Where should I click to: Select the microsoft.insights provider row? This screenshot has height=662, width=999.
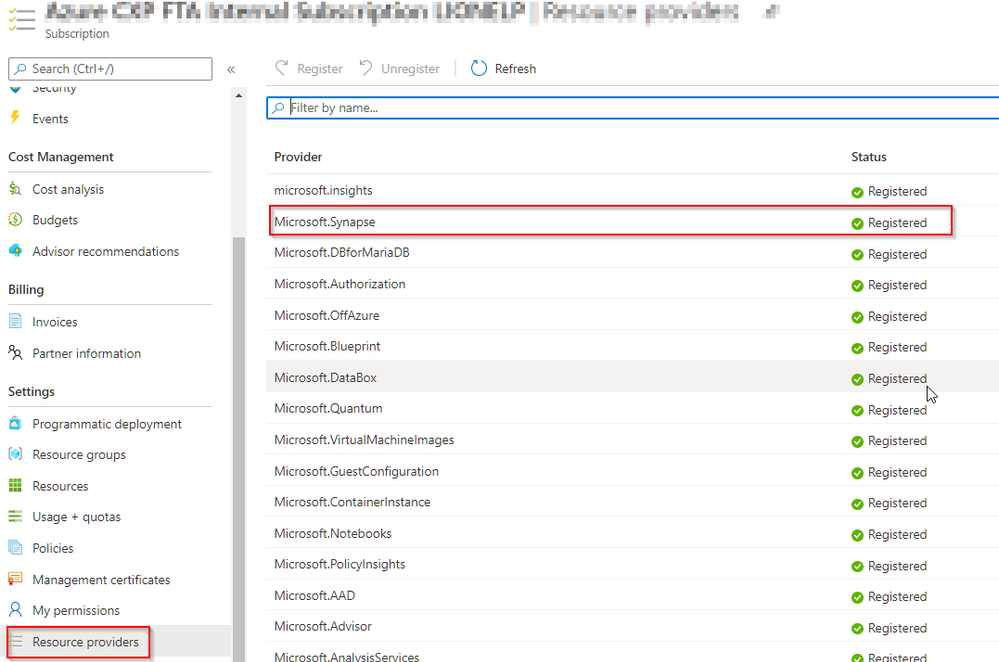pos(632,191)
